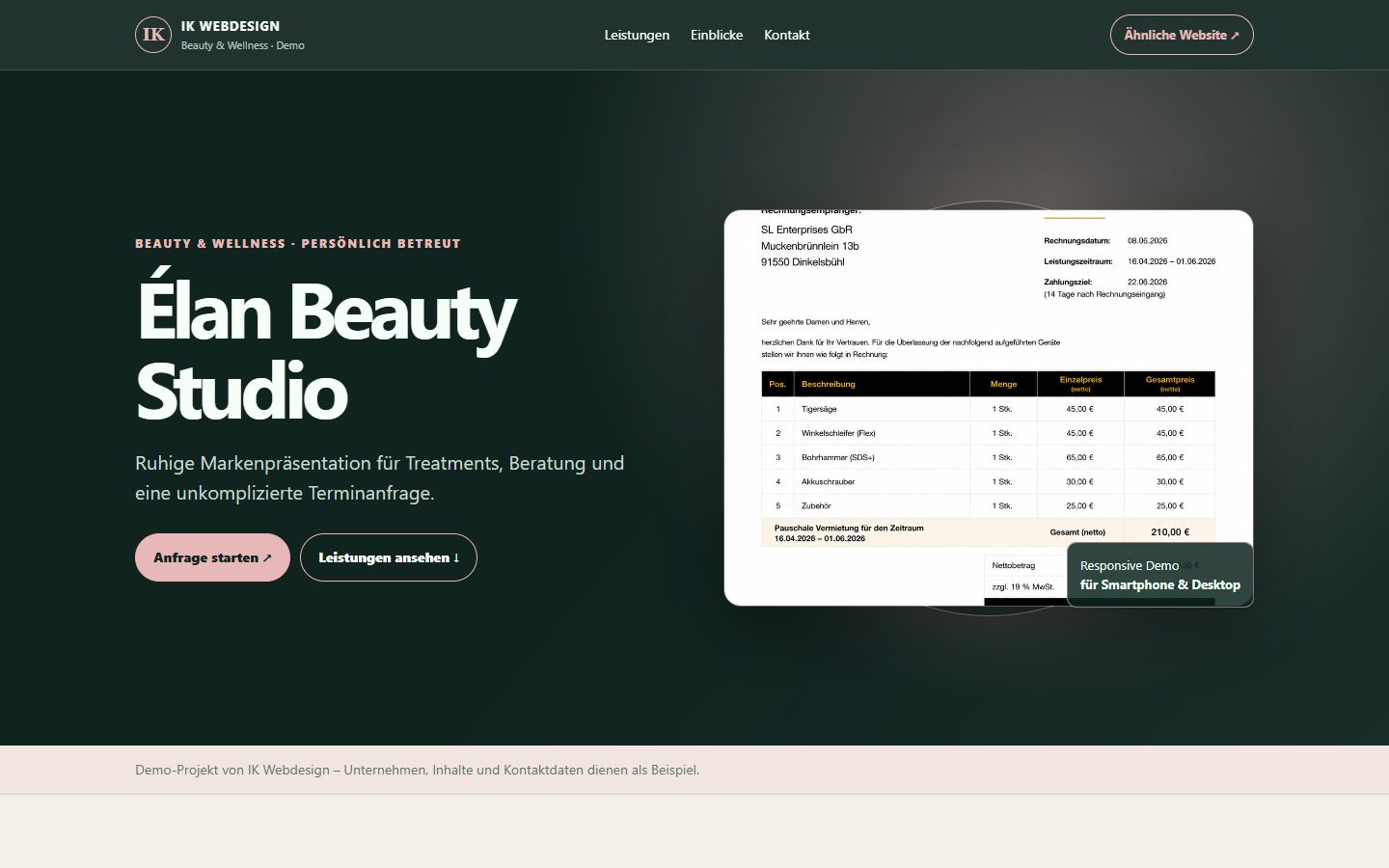Click the Einzelpreis column header

coord(1080,383)
